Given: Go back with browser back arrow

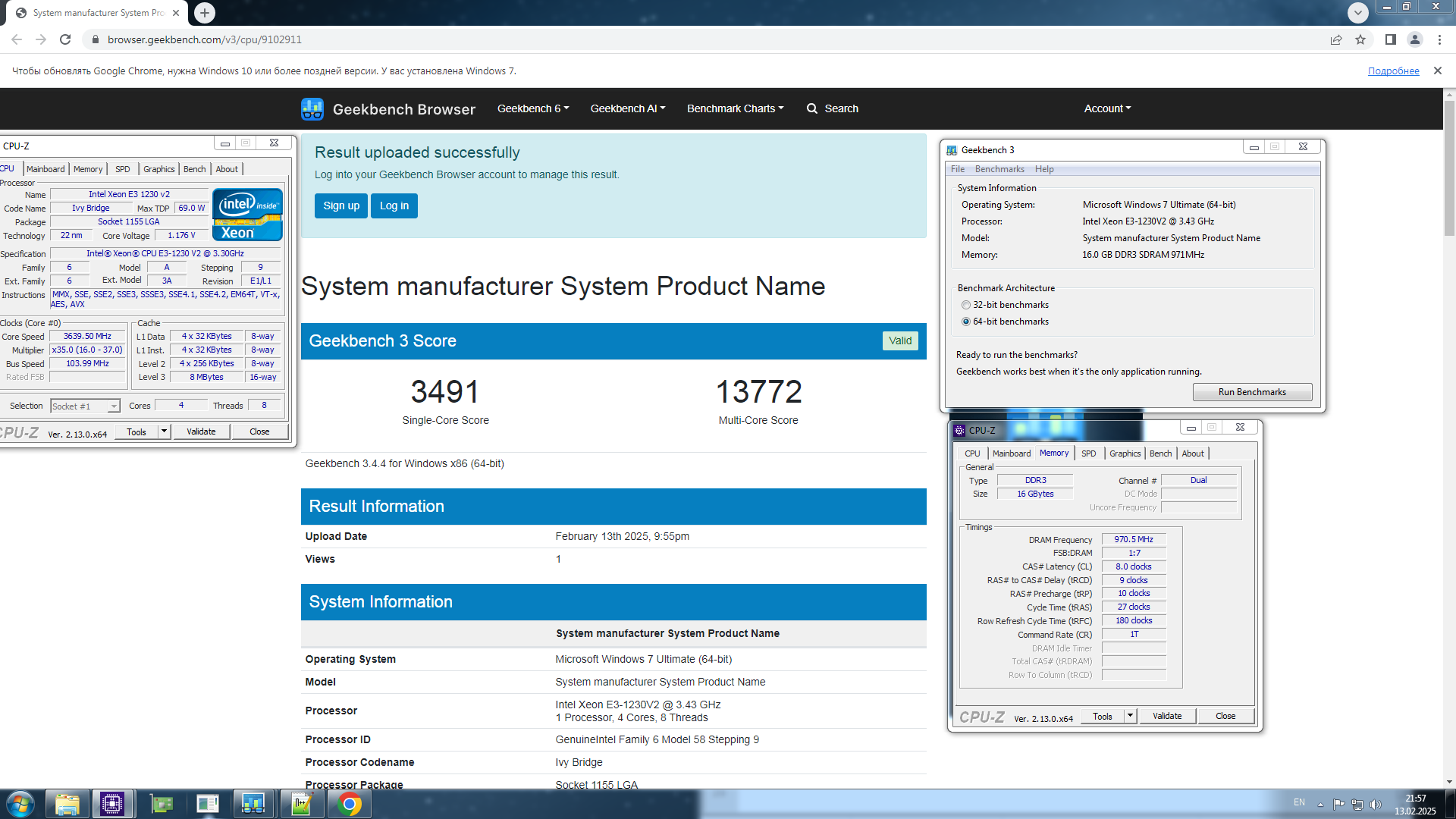Looking at the screenshot, I should [x=17, y=39].
